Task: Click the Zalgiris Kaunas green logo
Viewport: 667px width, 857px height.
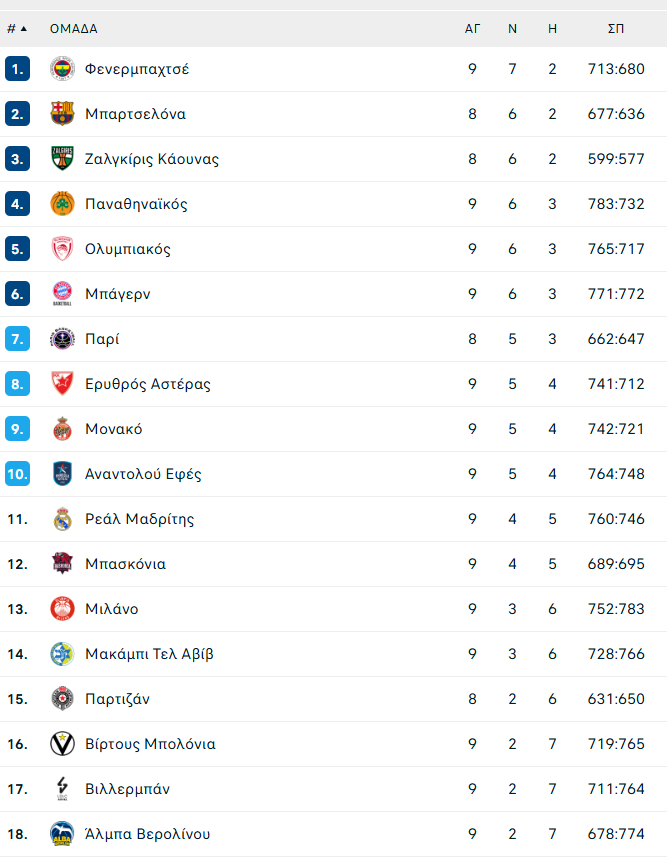Action: pos(62,159)
